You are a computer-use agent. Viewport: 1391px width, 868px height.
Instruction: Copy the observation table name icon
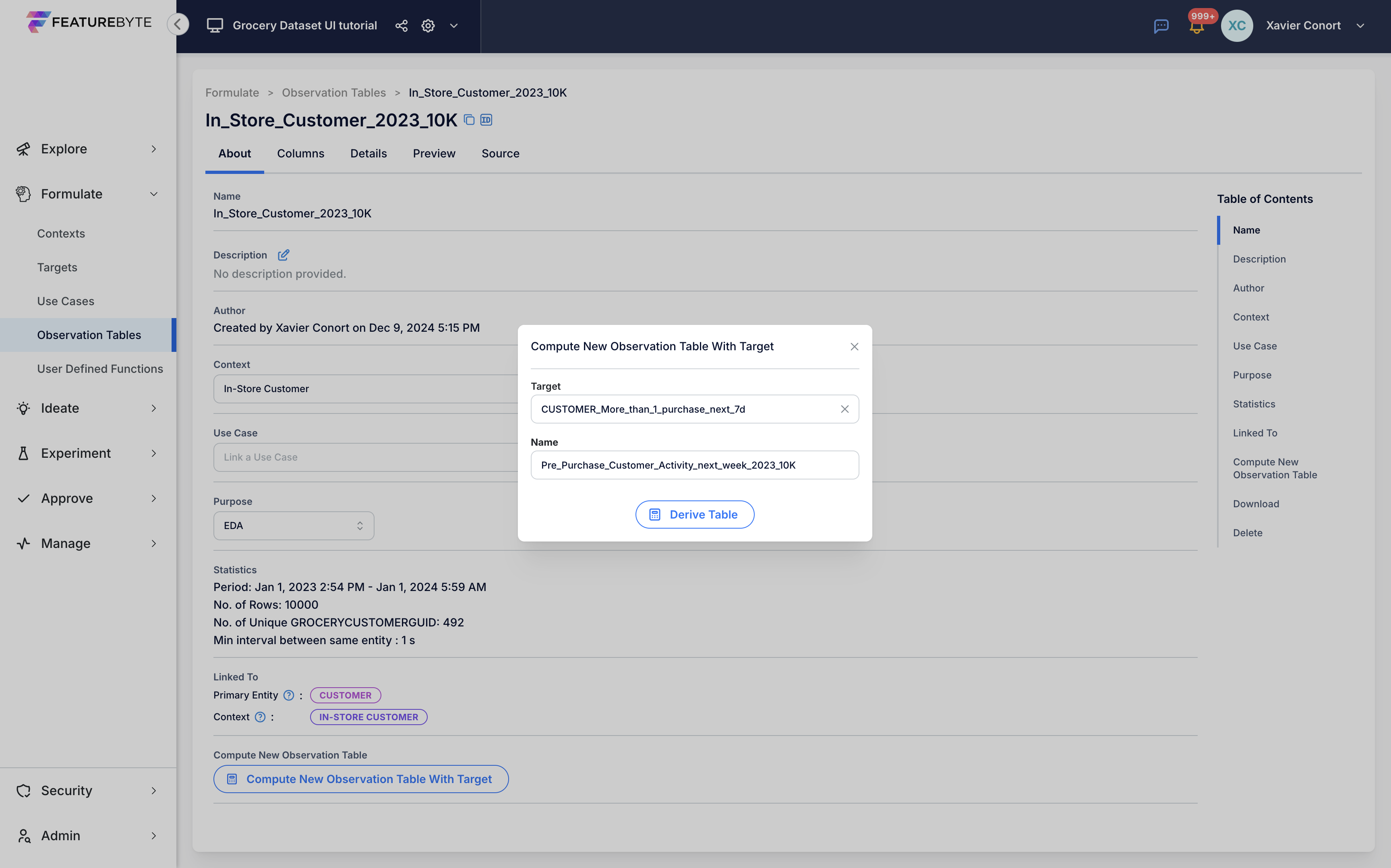pos(469,120)
